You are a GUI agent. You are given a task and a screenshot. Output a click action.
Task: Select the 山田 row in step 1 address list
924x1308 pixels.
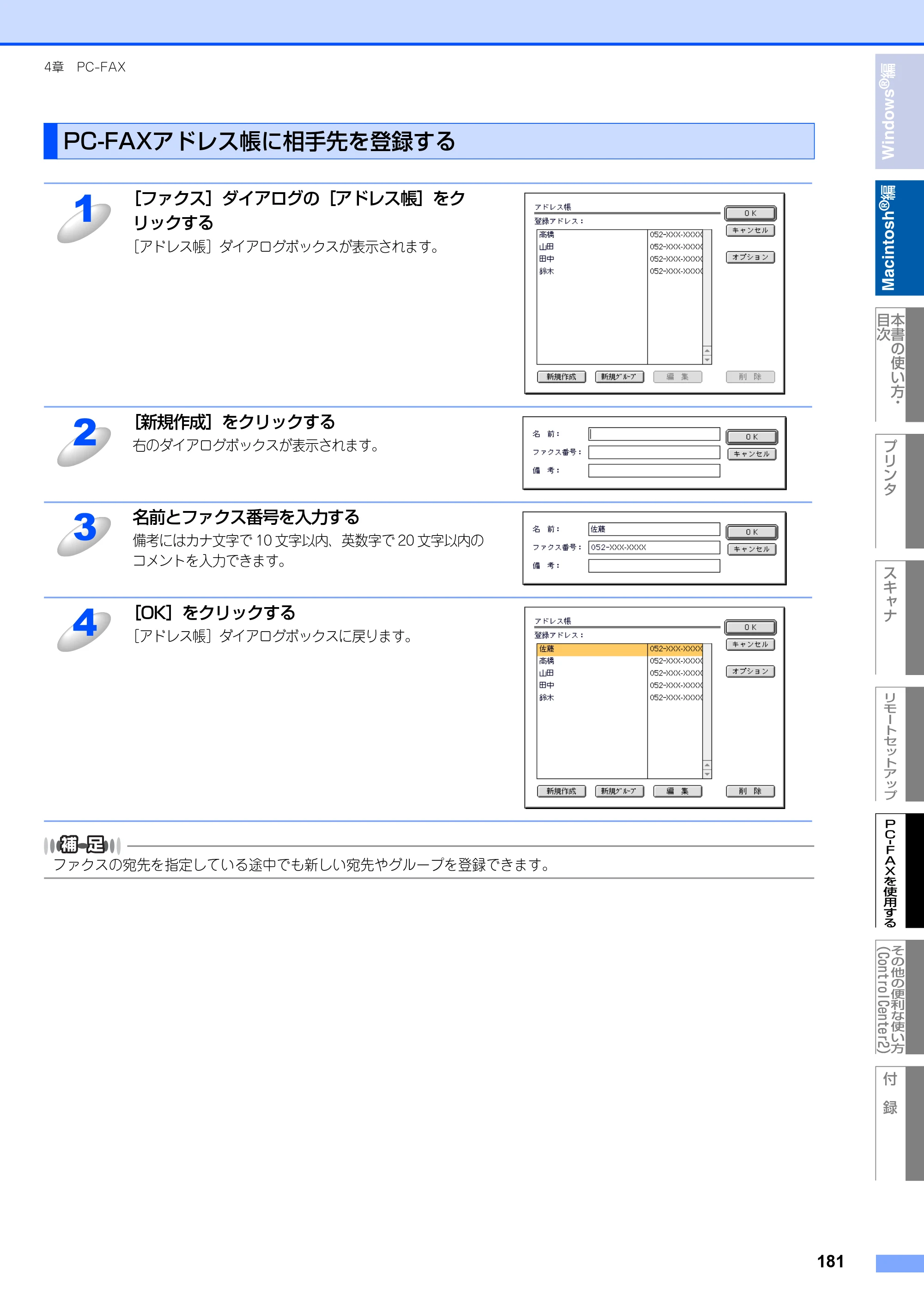[x=620, y=247]
